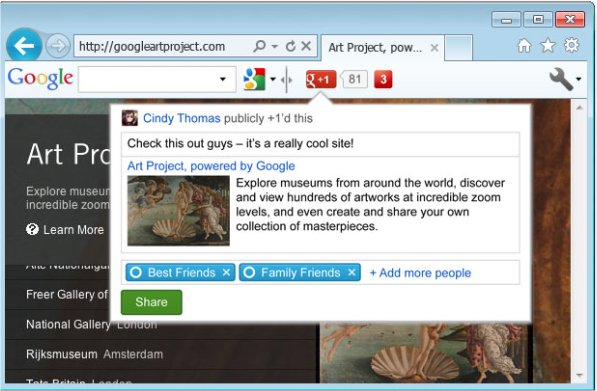Viewport: 597px width, 391px height.
Task: Click the page scrollbar down arrow
Action: (579, 375)
